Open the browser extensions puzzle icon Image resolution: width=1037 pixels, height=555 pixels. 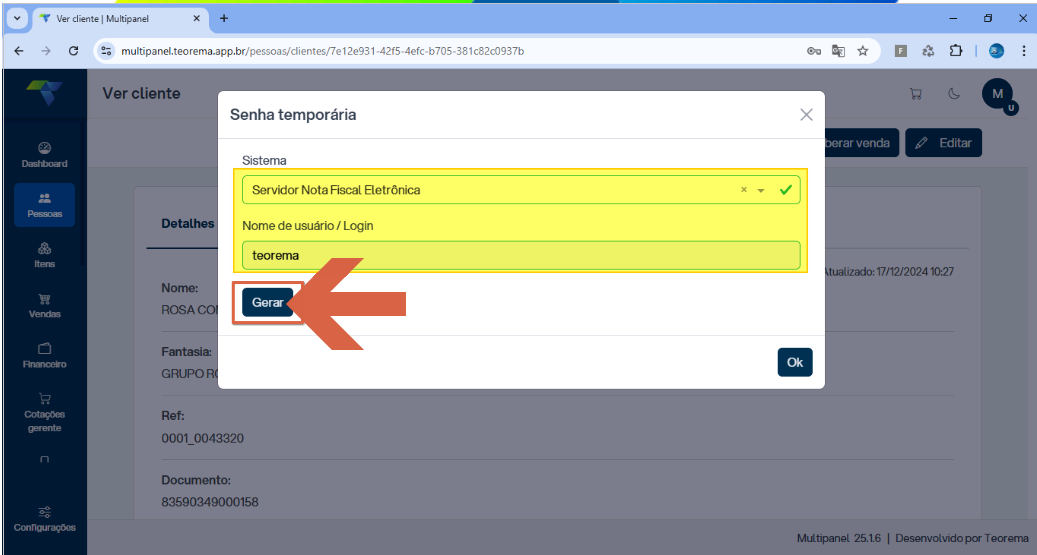[956, 51]
